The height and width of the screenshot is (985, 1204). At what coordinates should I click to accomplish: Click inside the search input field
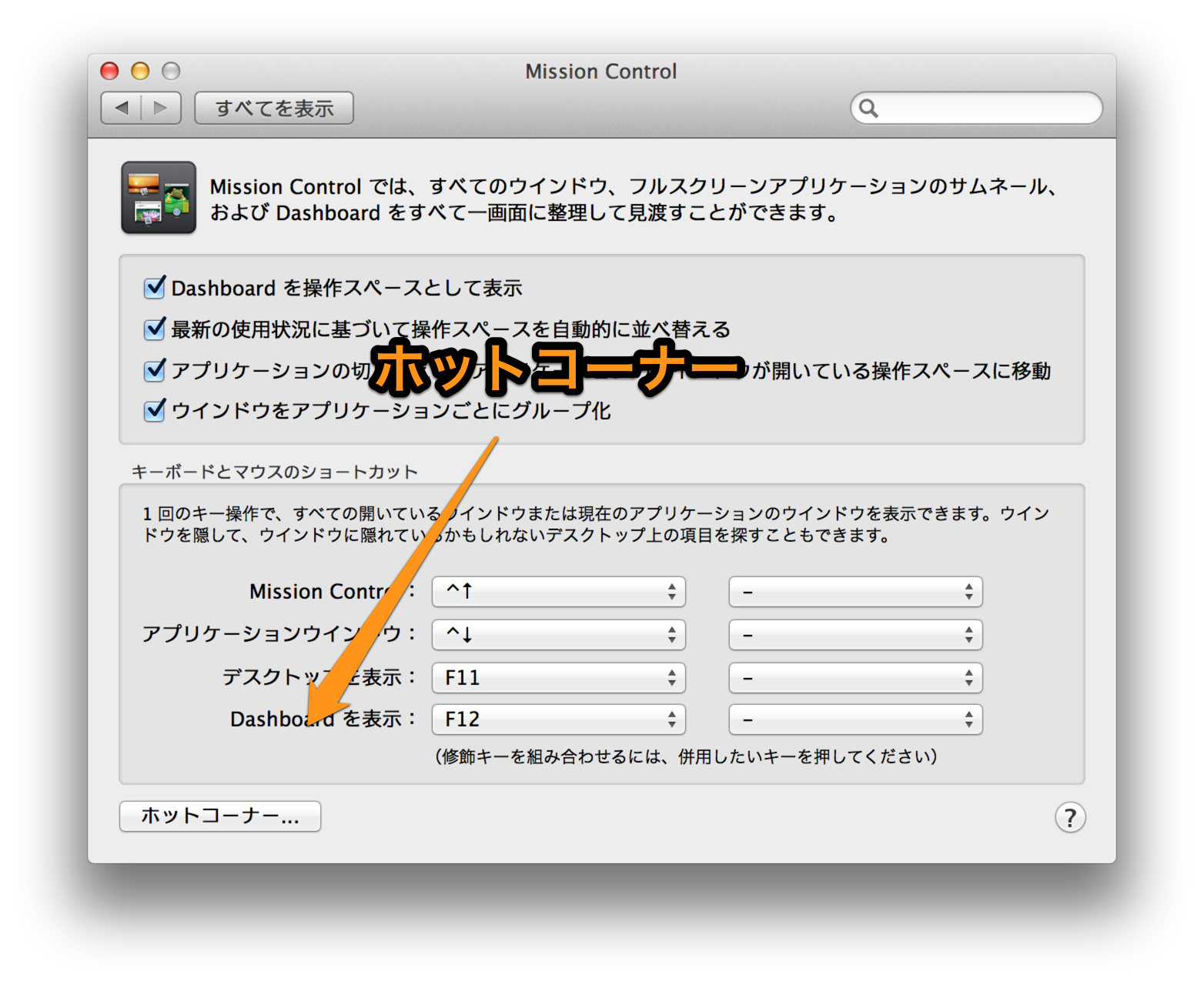click(976, 108)
